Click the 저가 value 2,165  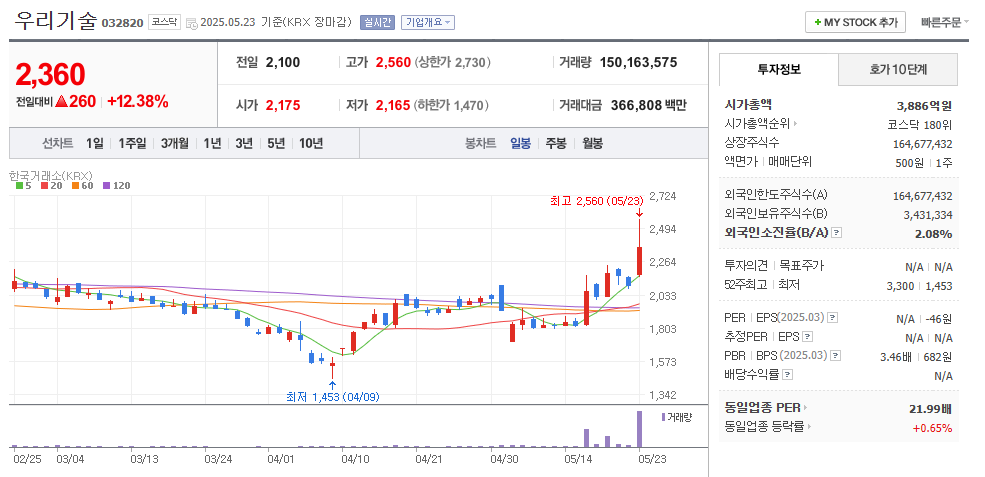point(393,105)
